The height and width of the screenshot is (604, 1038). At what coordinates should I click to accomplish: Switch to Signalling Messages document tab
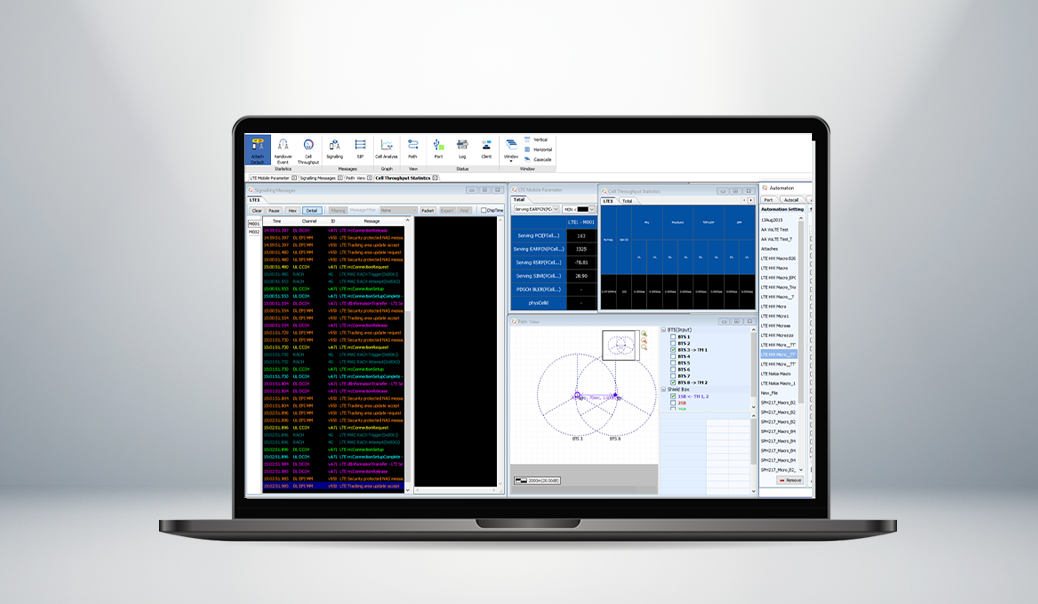(318, 177)
